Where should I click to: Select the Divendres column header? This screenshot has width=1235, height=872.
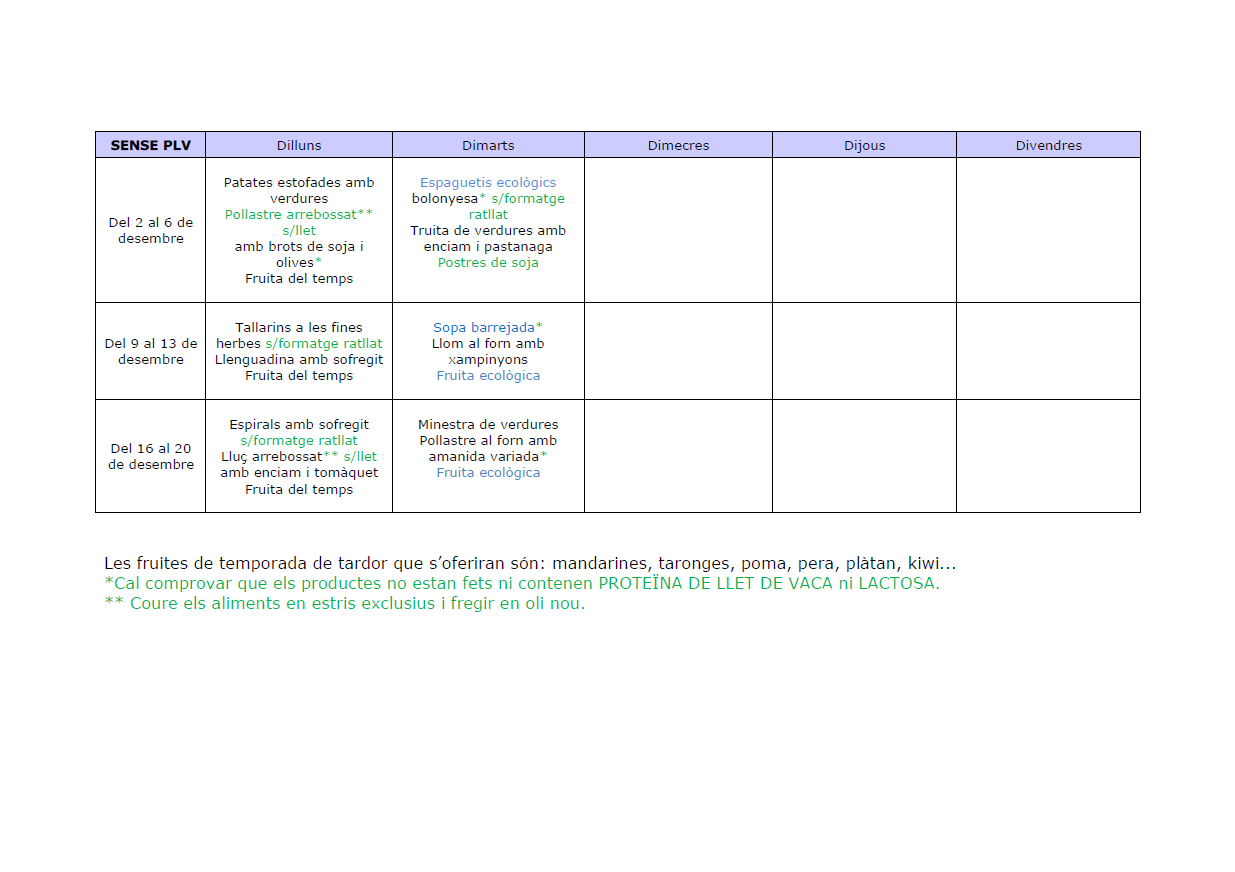click(1048, 145)
